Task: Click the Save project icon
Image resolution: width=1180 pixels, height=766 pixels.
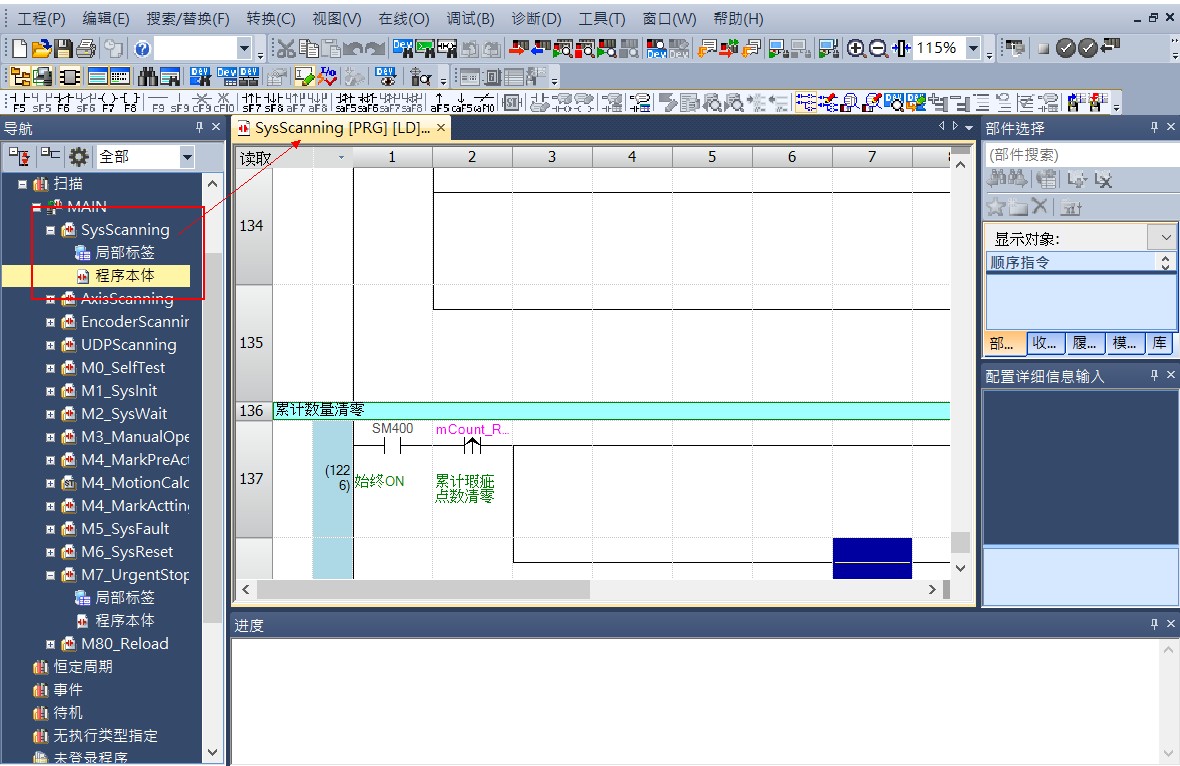Action: click(64, 48)
